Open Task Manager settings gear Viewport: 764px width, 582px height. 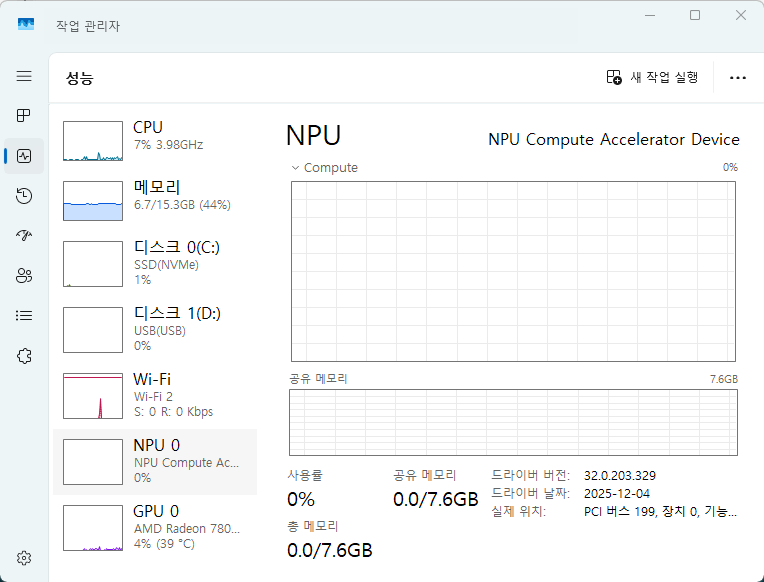pos(24,557)
